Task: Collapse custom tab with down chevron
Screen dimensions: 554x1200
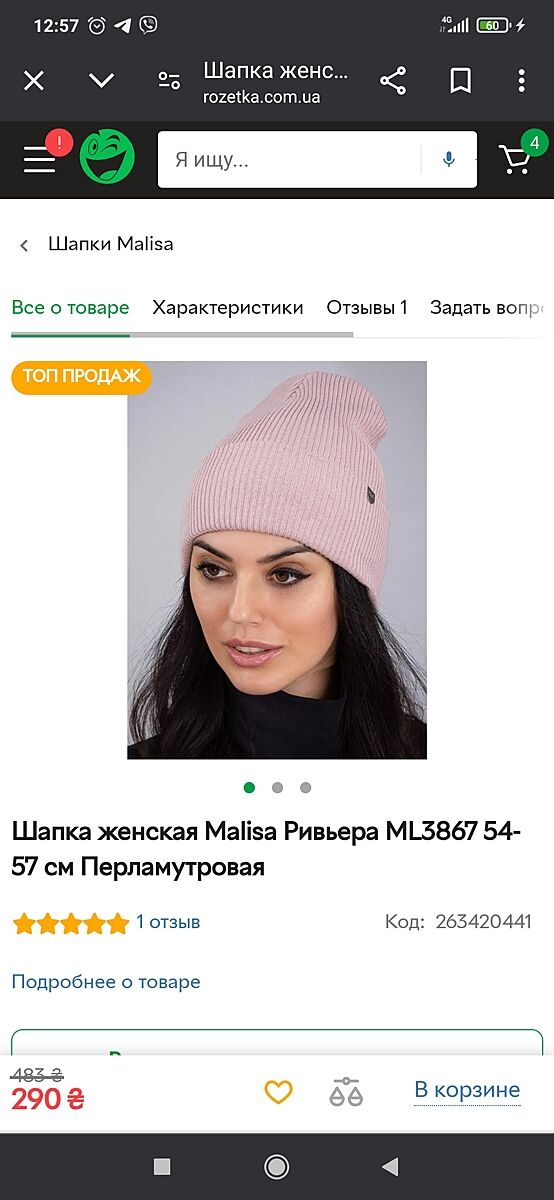Action: 101,81
